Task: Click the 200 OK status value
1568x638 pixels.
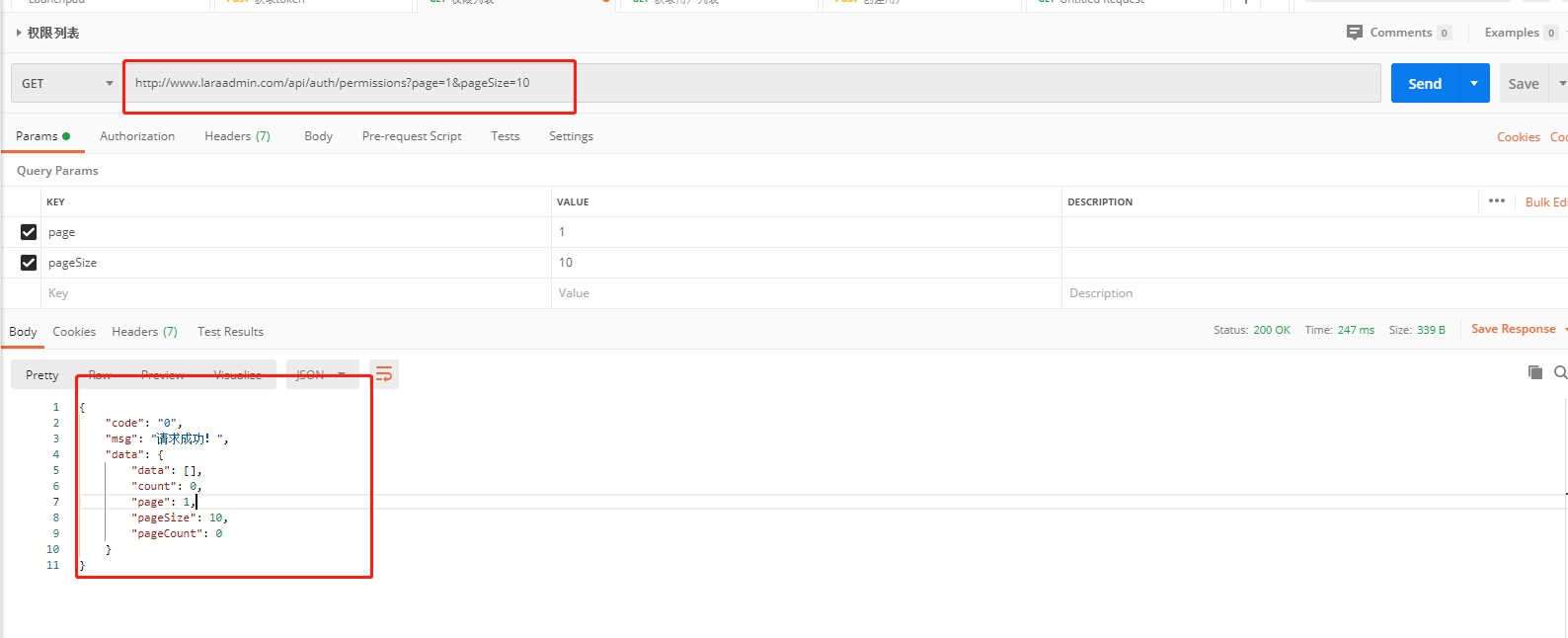Action: point(1272,330)
